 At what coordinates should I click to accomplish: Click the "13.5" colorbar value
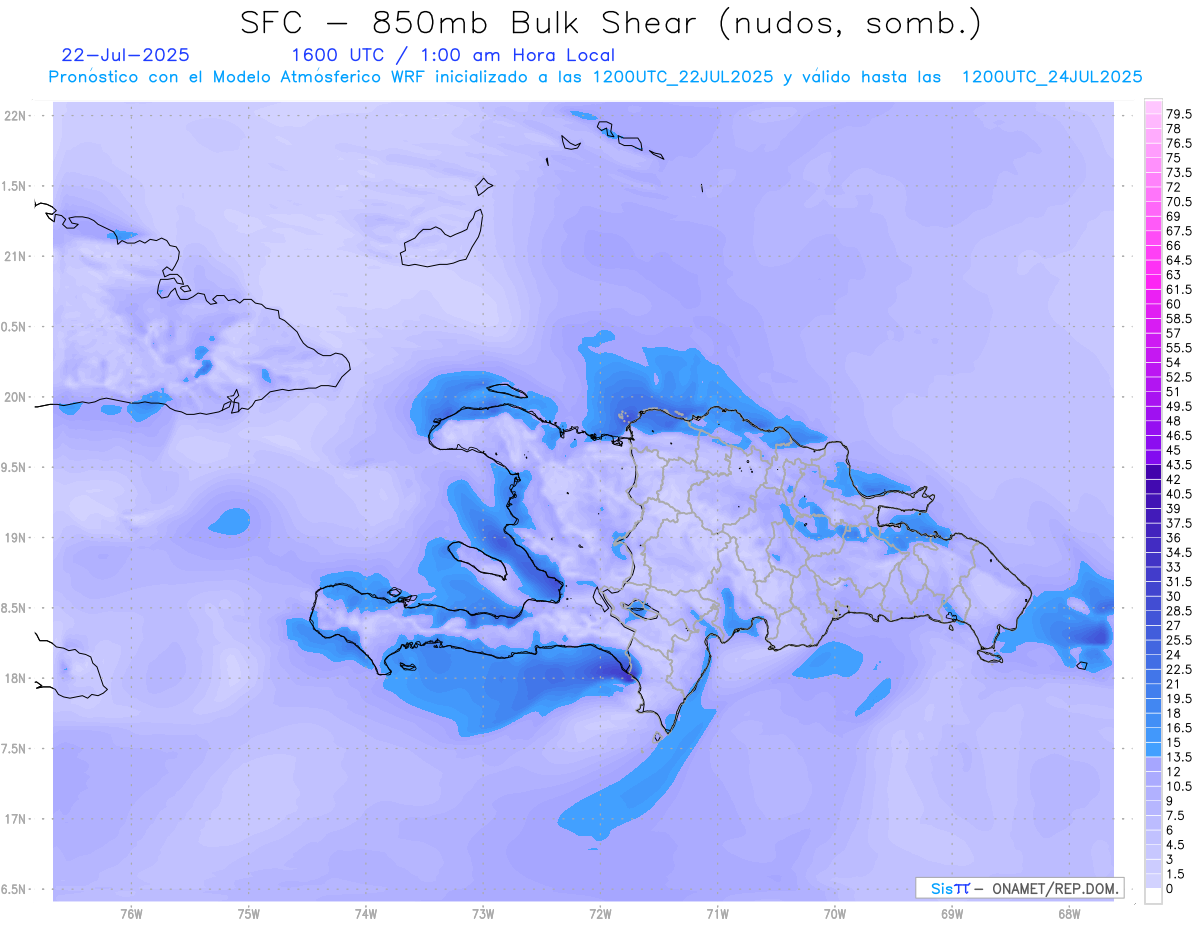pyautogui.click(x=1180, y=757)
